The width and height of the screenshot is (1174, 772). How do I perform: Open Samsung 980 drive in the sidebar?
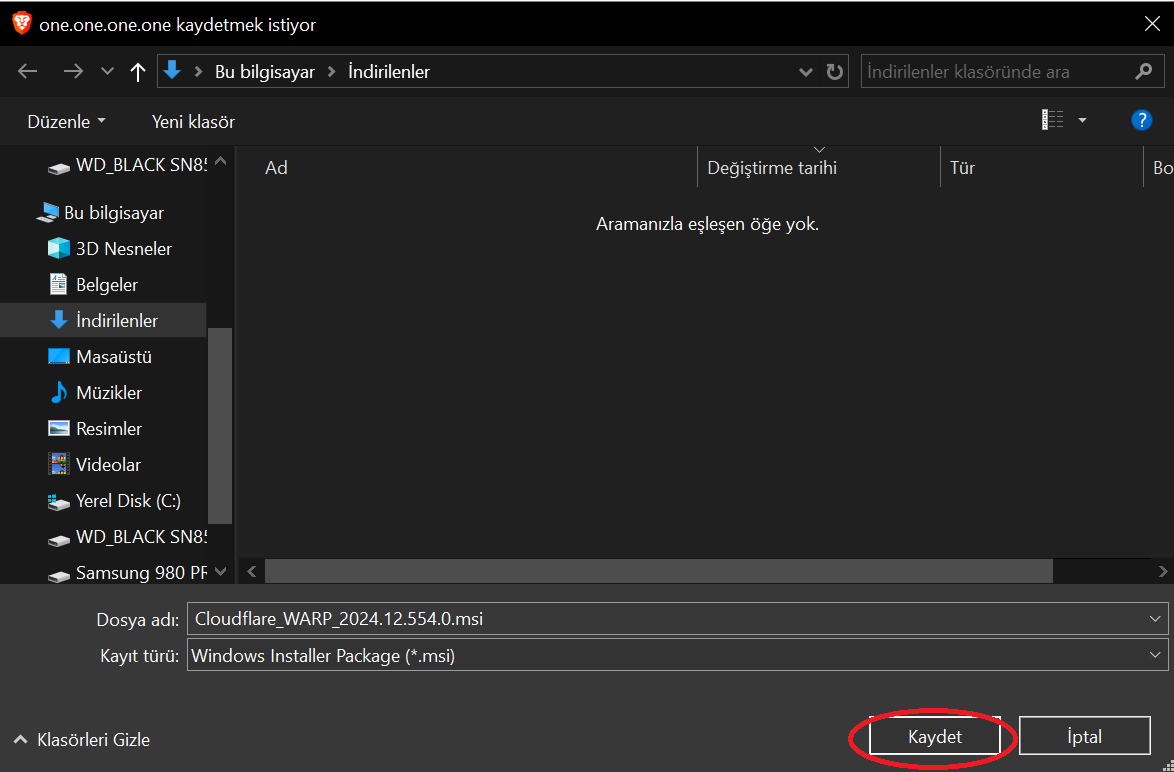(x=141, y=573)
